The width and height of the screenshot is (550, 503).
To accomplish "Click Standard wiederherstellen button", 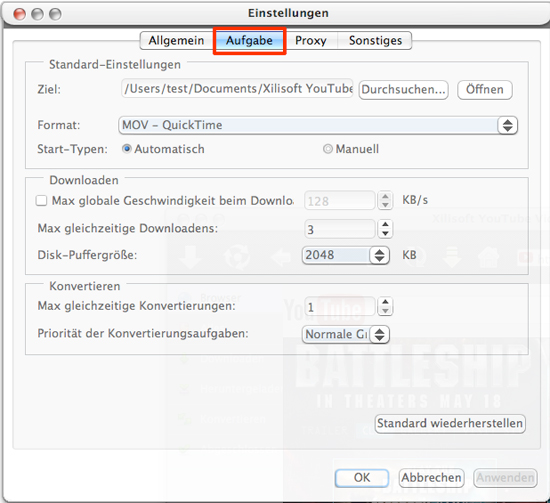I will [x=450, y=423].
